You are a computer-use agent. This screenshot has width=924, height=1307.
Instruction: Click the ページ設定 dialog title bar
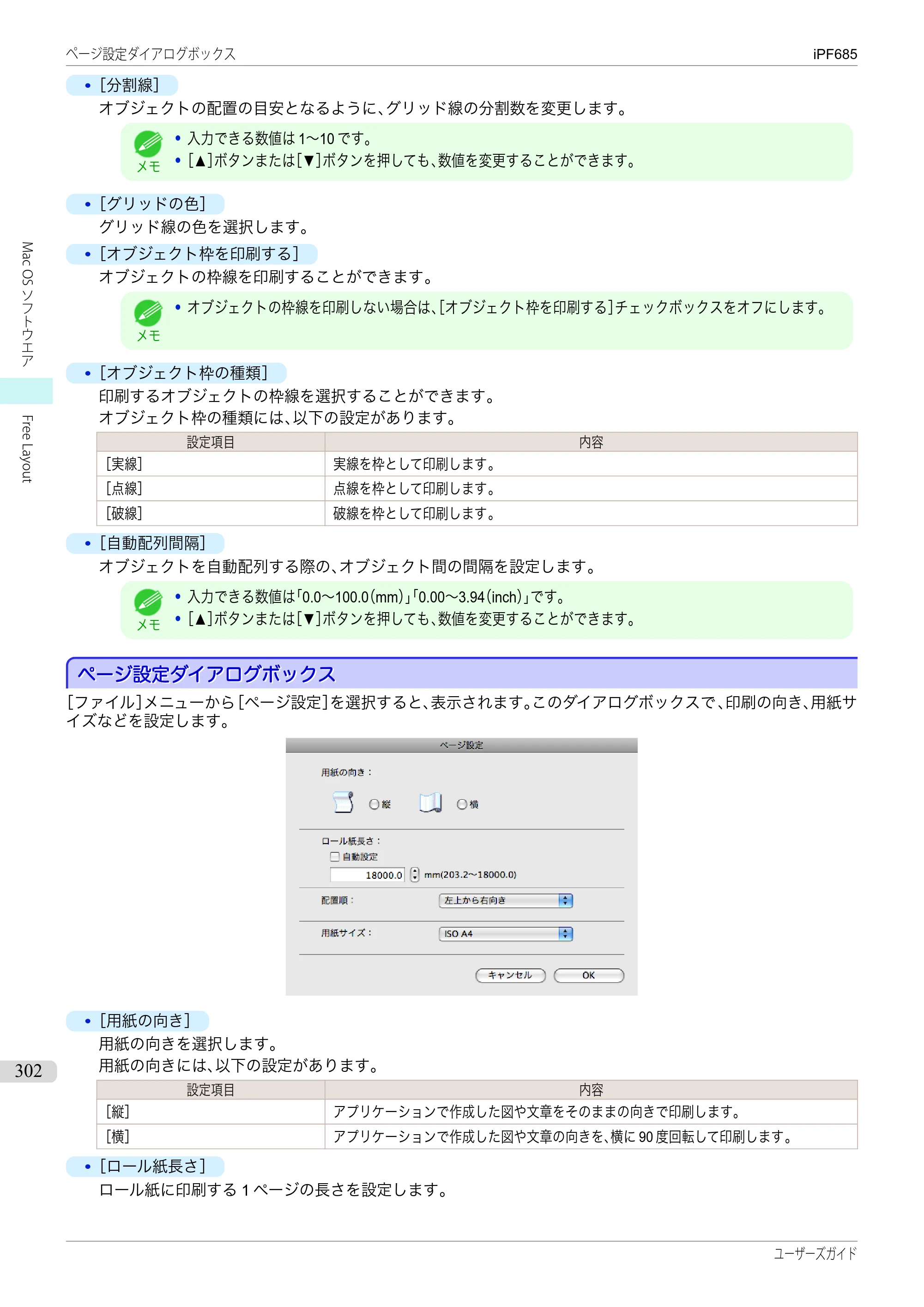pyautogui.click(x=461, y=745)
